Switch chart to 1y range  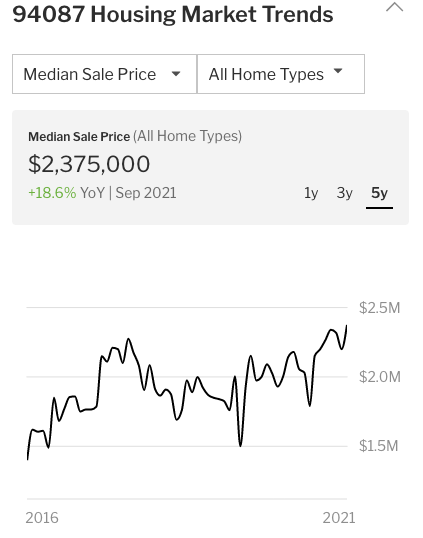[311, 193]
